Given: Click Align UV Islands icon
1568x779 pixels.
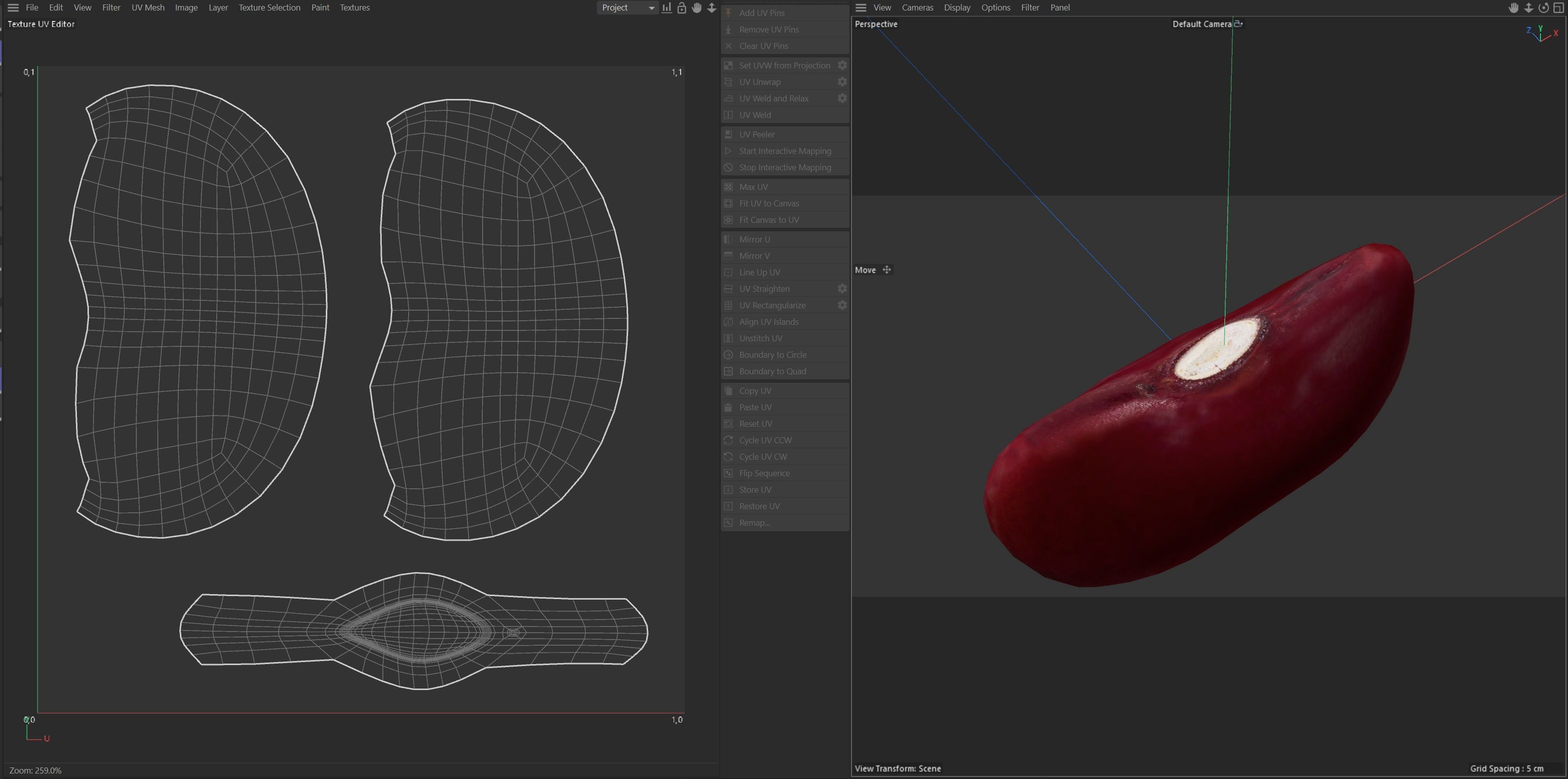Looking at the screenshot, I should (729, 321).
